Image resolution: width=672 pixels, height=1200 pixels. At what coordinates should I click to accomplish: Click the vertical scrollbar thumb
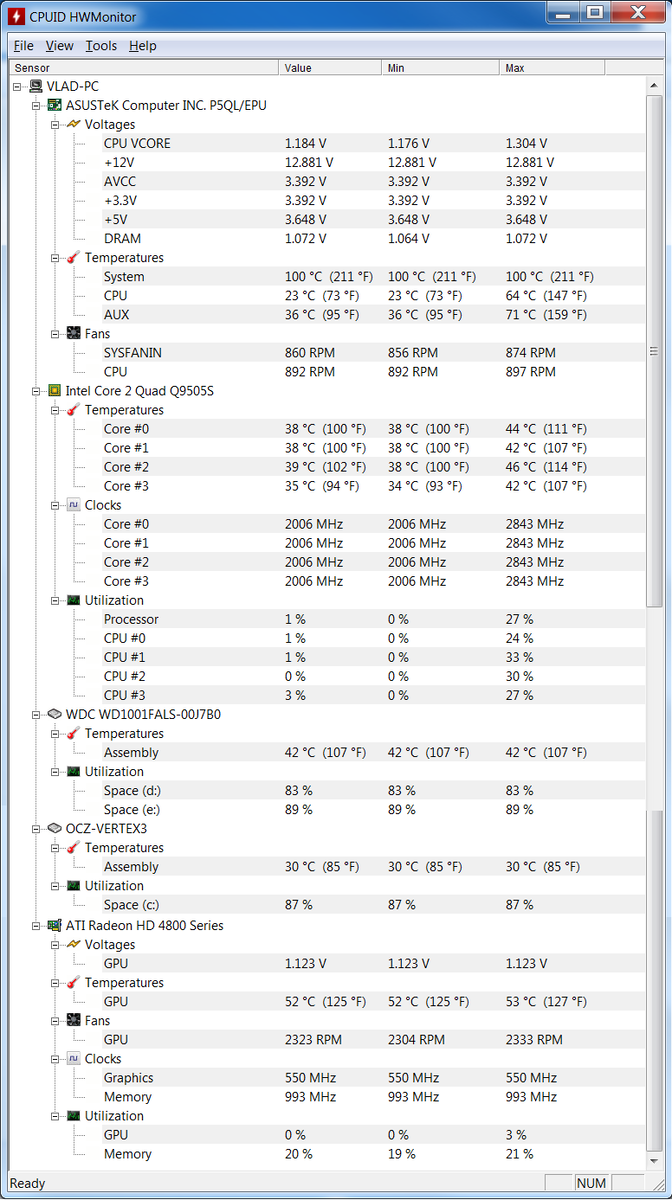tap(654, 350)
